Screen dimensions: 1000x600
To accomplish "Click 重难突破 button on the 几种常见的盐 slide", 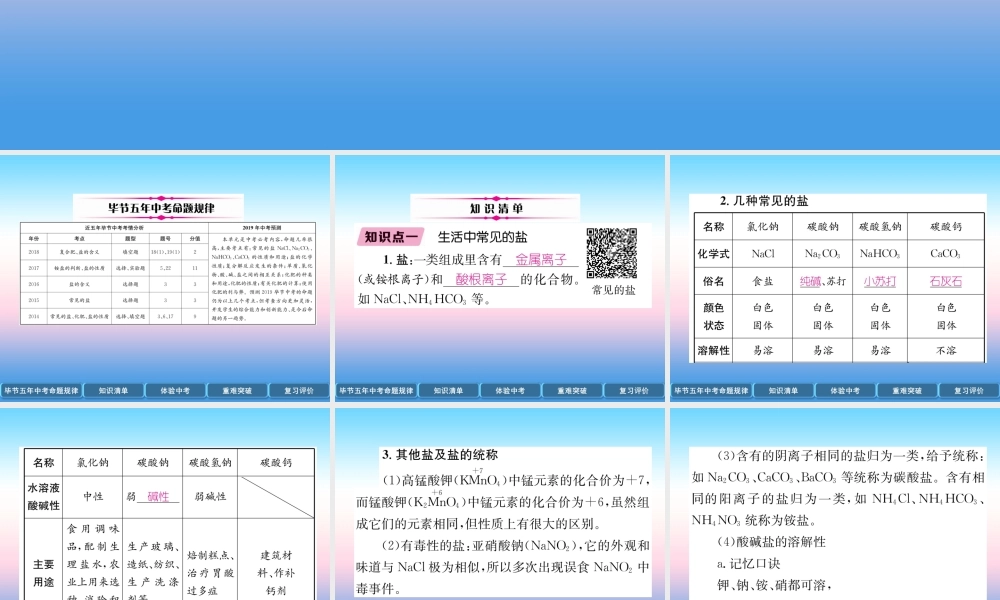I will point(907,391).
